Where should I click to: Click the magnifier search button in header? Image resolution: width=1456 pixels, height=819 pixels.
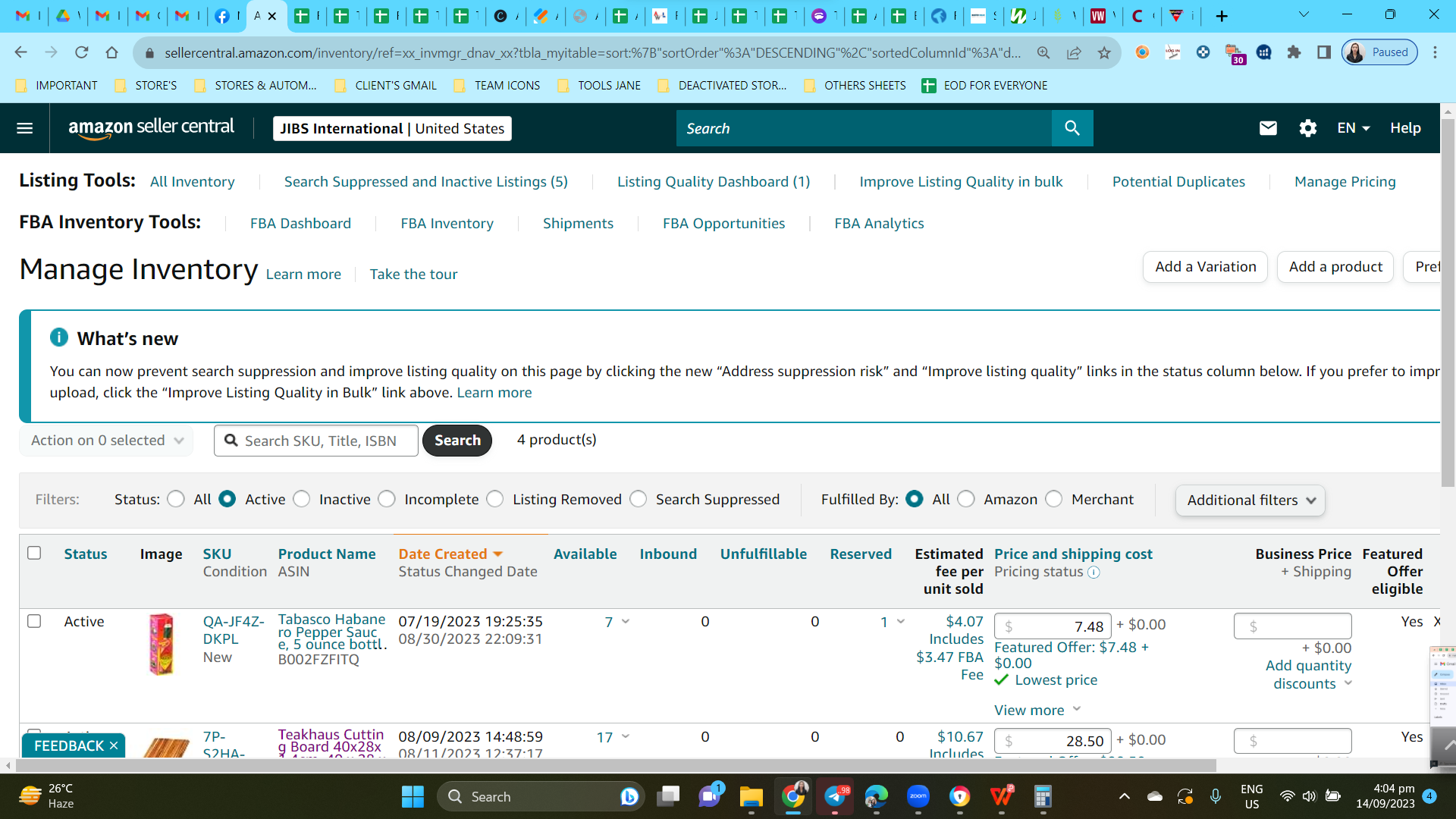pyautogui.click(x=1072, y=128)
